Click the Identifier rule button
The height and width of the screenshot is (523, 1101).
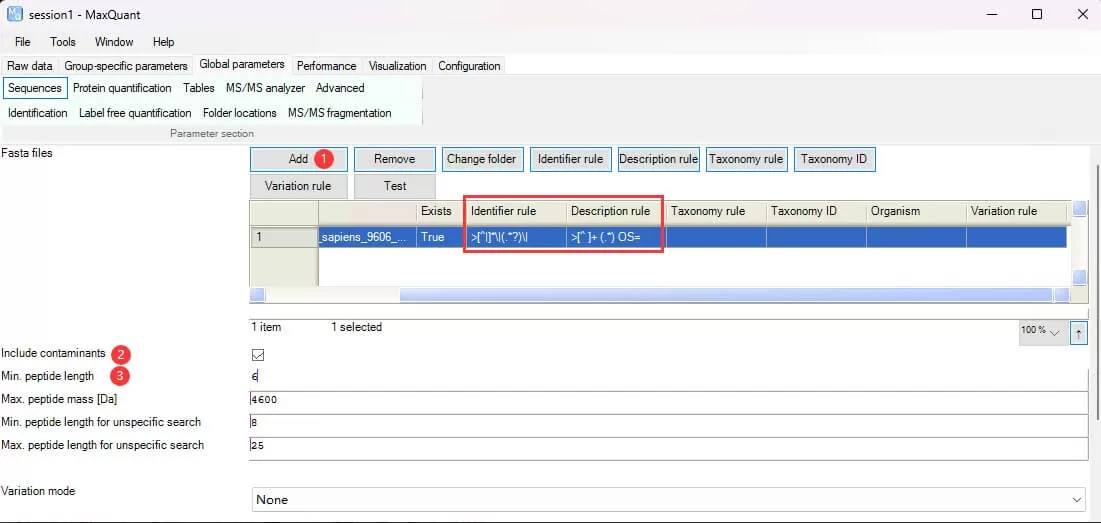pos(570,159)
